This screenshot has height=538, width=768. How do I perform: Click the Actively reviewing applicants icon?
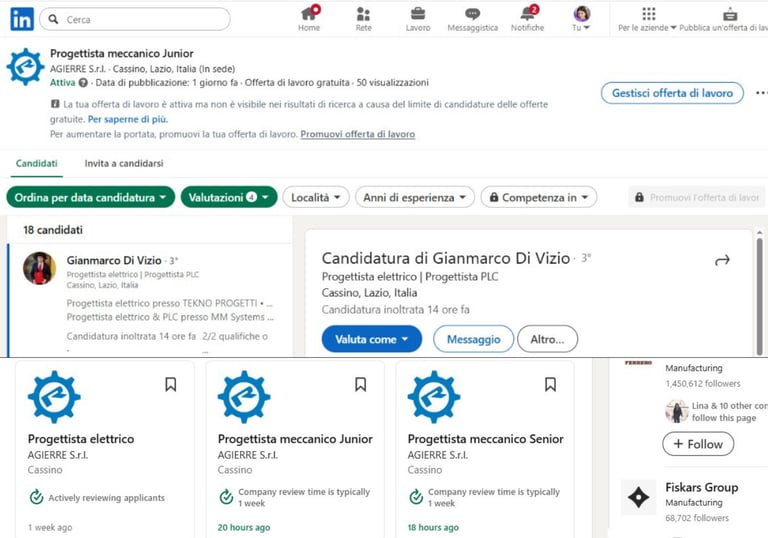(36, 497)
